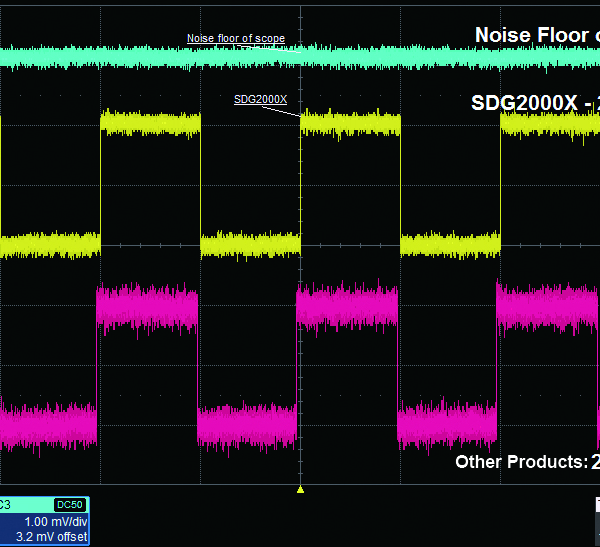Select the small underlined SDG2000X trace label

260,99
